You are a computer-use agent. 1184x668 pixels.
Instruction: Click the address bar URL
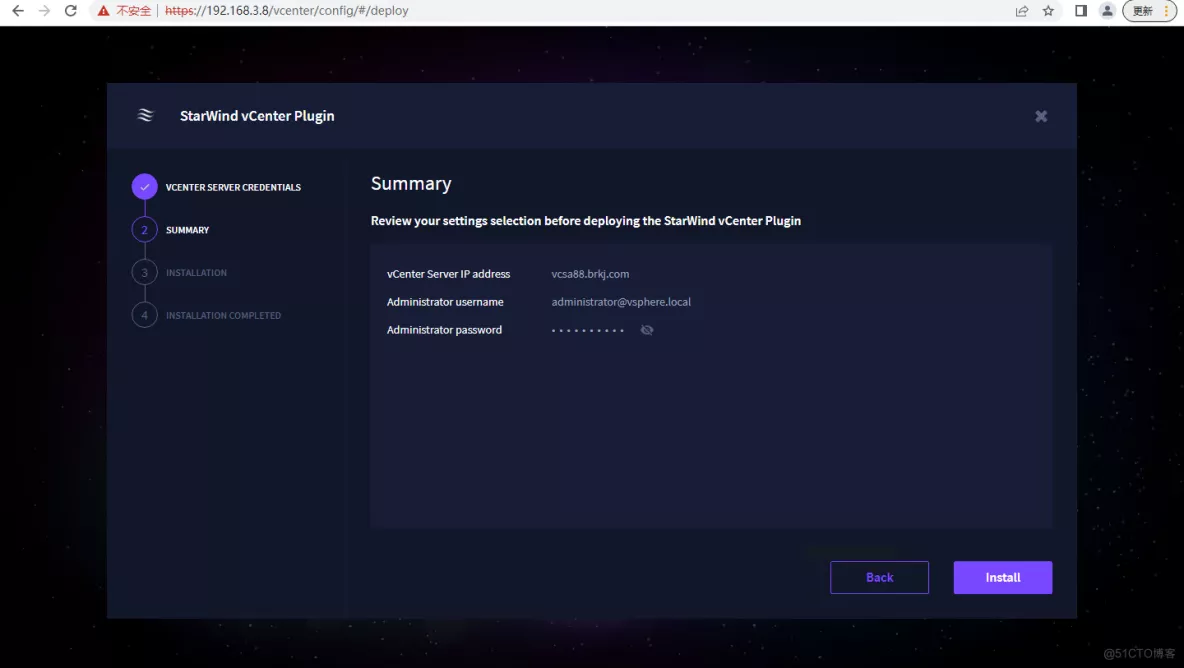click(286, 11)
